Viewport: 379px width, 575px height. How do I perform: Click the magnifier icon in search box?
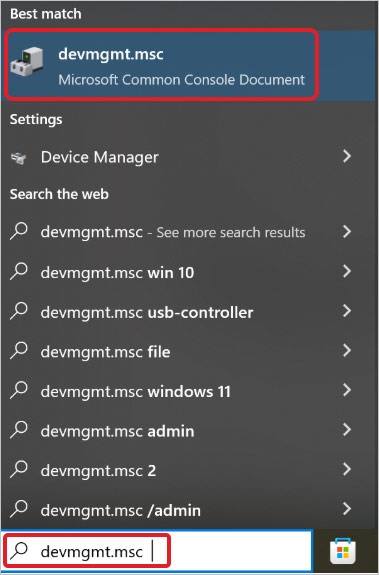(19, 551)
